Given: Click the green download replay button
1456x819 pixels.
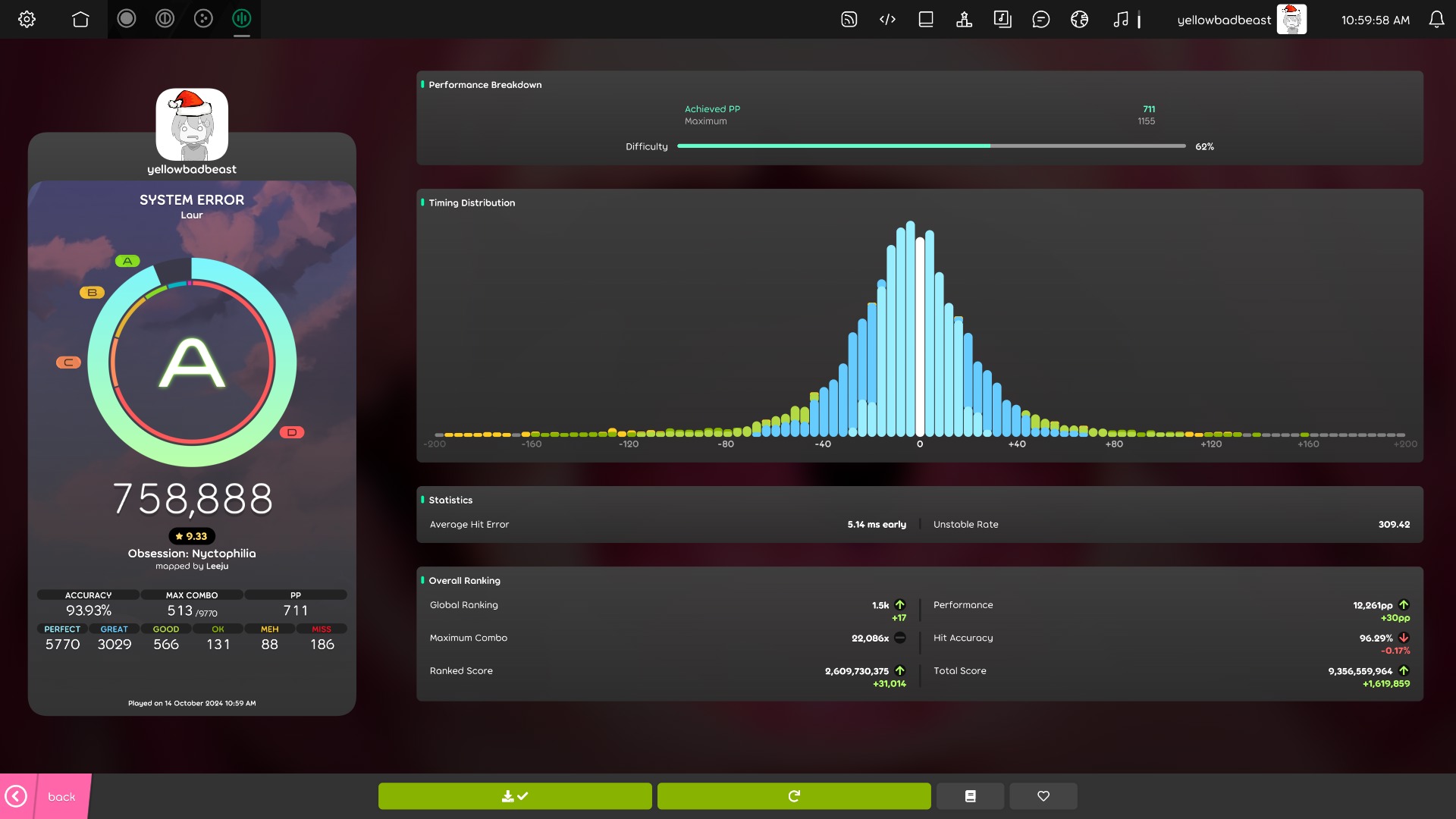Looking at the screenshot, I should (515, 796).
